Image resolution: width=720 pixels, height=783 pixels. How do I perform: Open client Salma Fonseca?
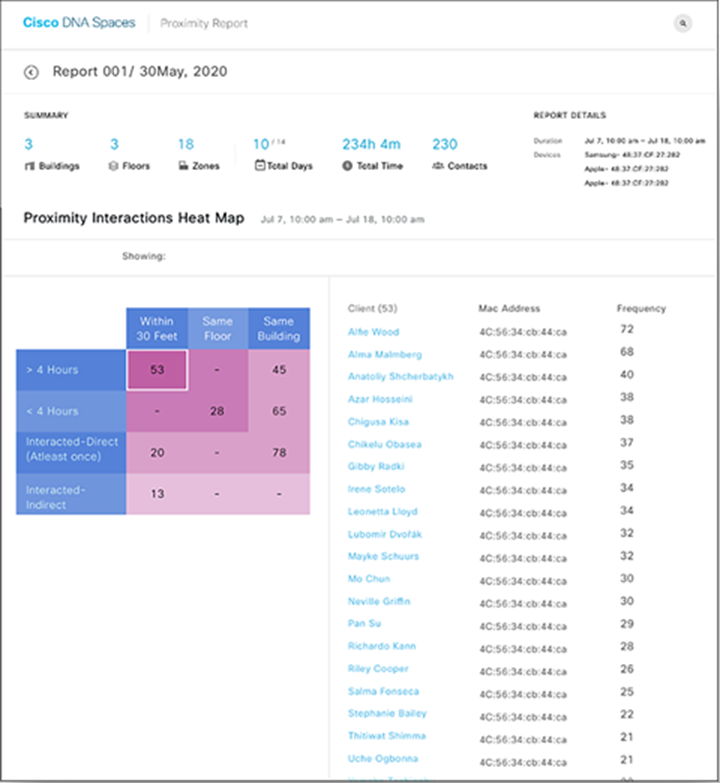tap(383, 691)
